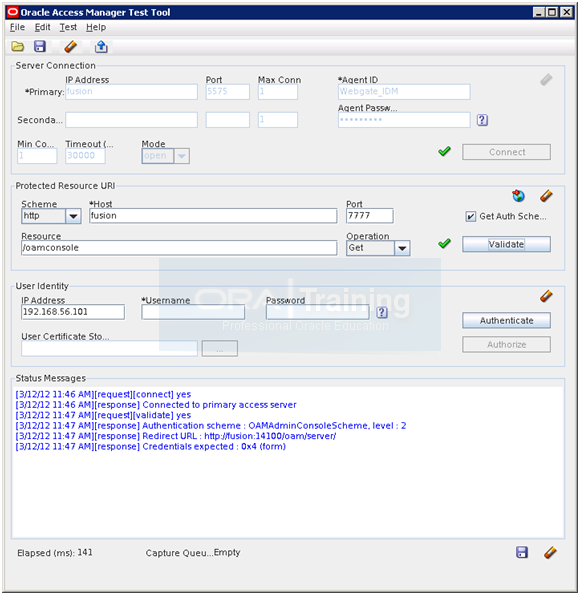Click the certificate store browse button

(x=220, y=348)
